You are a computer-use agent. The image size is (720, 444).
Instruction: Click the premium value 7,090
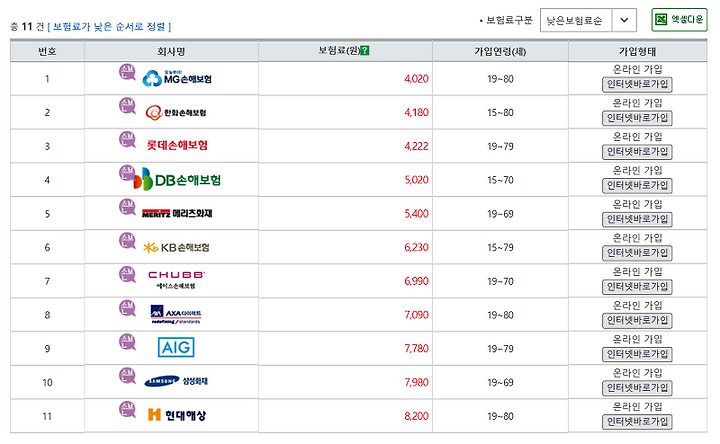[416, 315]
